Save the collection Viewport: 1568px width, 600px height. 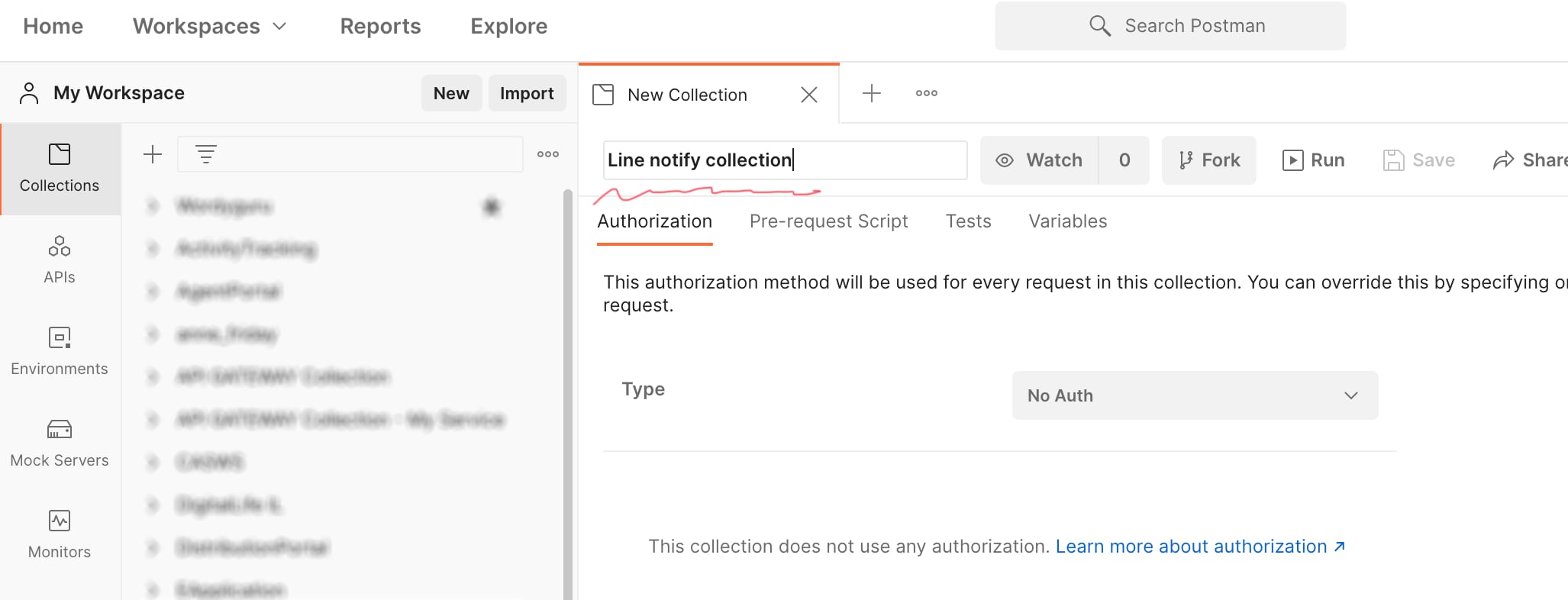click(x=1419, y=160)
